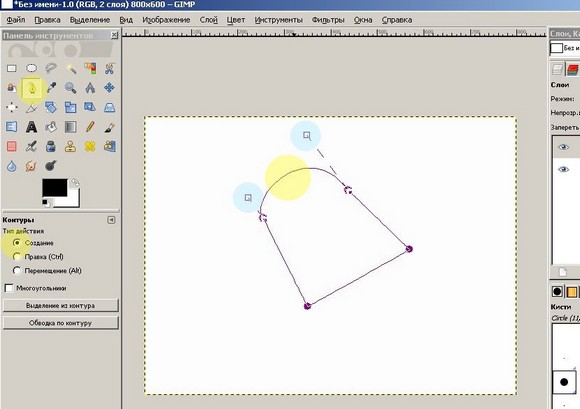Select the Eraser tool

click(x=11, y=146)
